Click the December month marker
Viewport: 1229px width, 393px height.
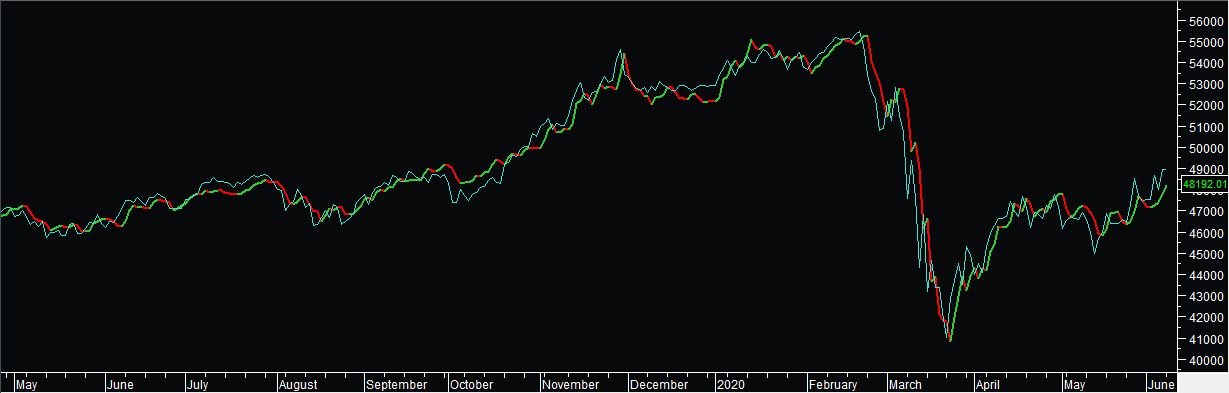click(x=660, y=384)
